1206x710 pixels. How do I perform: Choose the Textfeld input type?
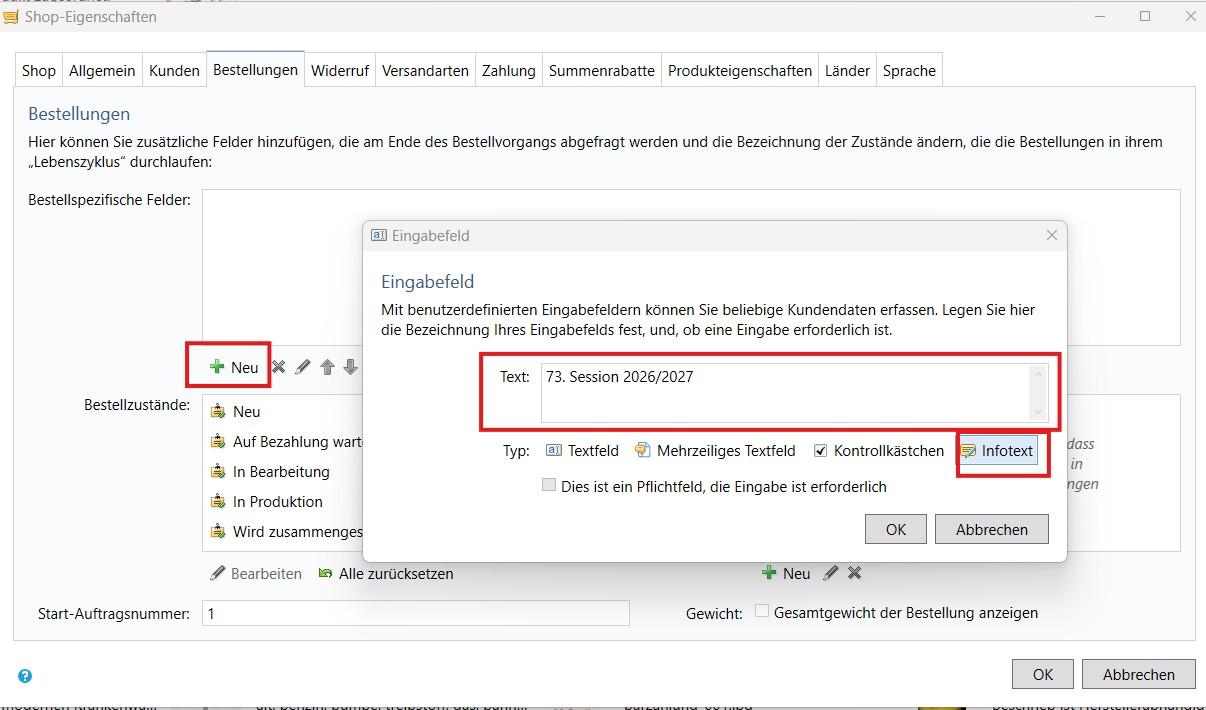point(582,451)
